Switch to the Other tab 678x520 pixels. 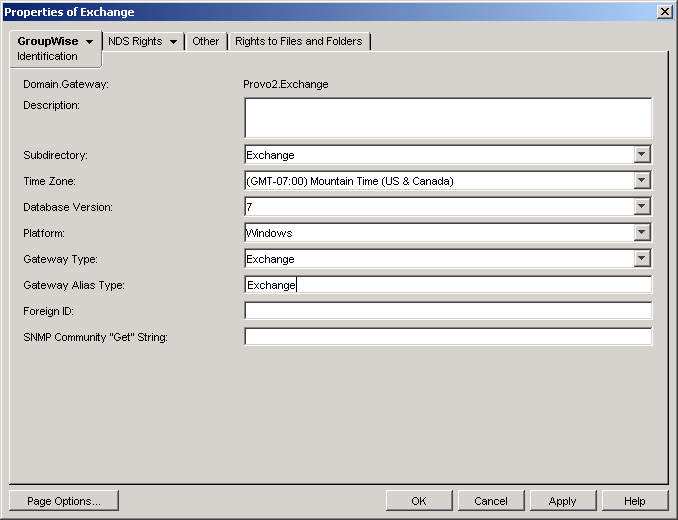[205, 41]
